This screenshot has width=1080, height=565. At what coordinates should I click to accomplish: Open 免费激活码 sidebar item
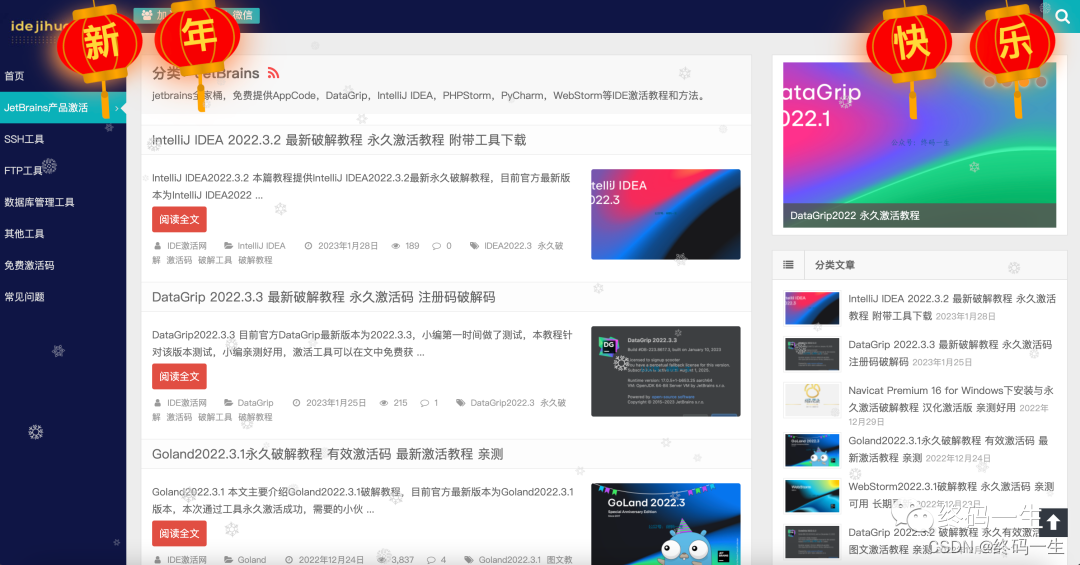29,265
